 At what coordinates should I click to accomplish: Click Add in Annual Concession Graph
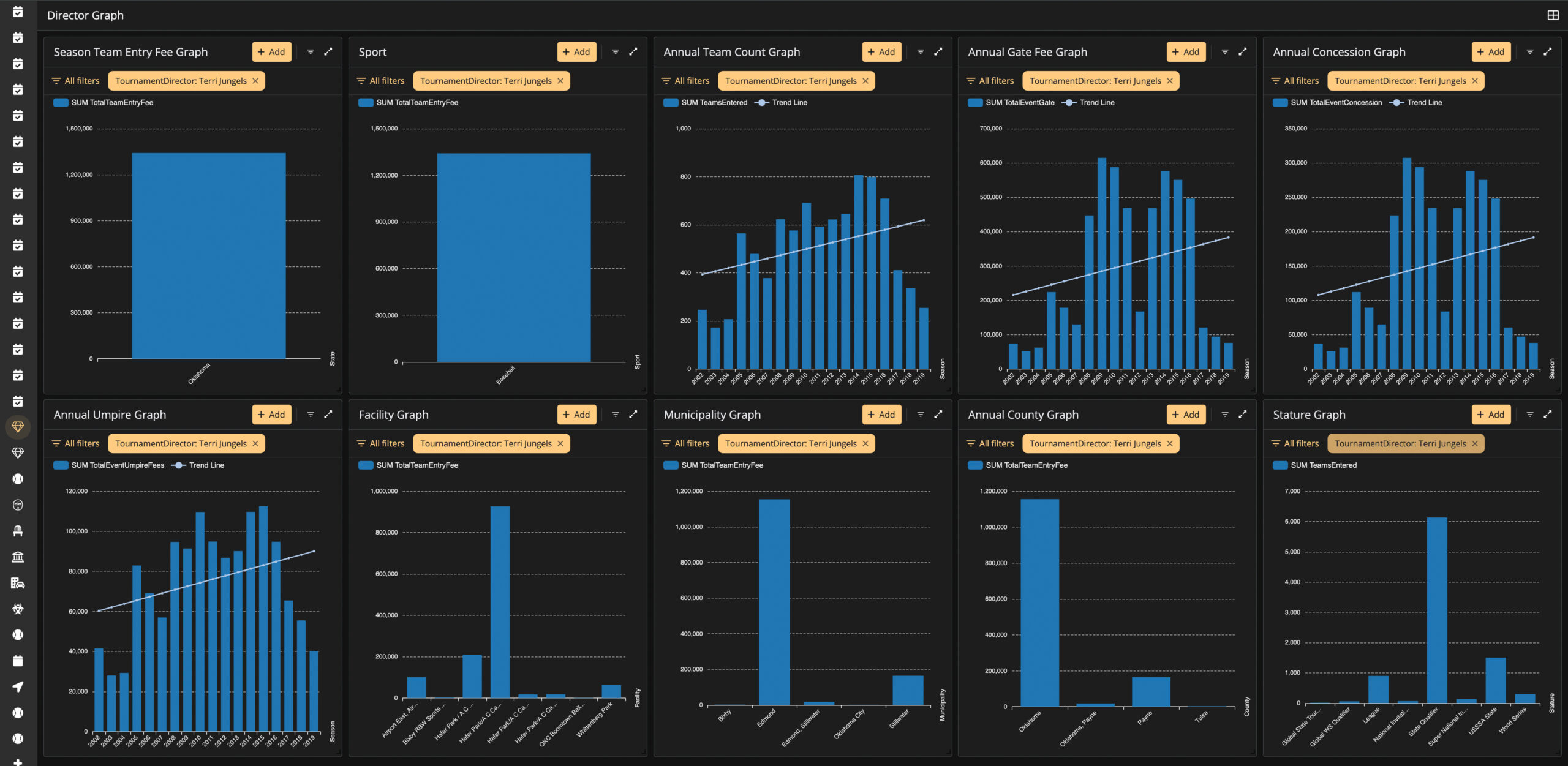1491,52
